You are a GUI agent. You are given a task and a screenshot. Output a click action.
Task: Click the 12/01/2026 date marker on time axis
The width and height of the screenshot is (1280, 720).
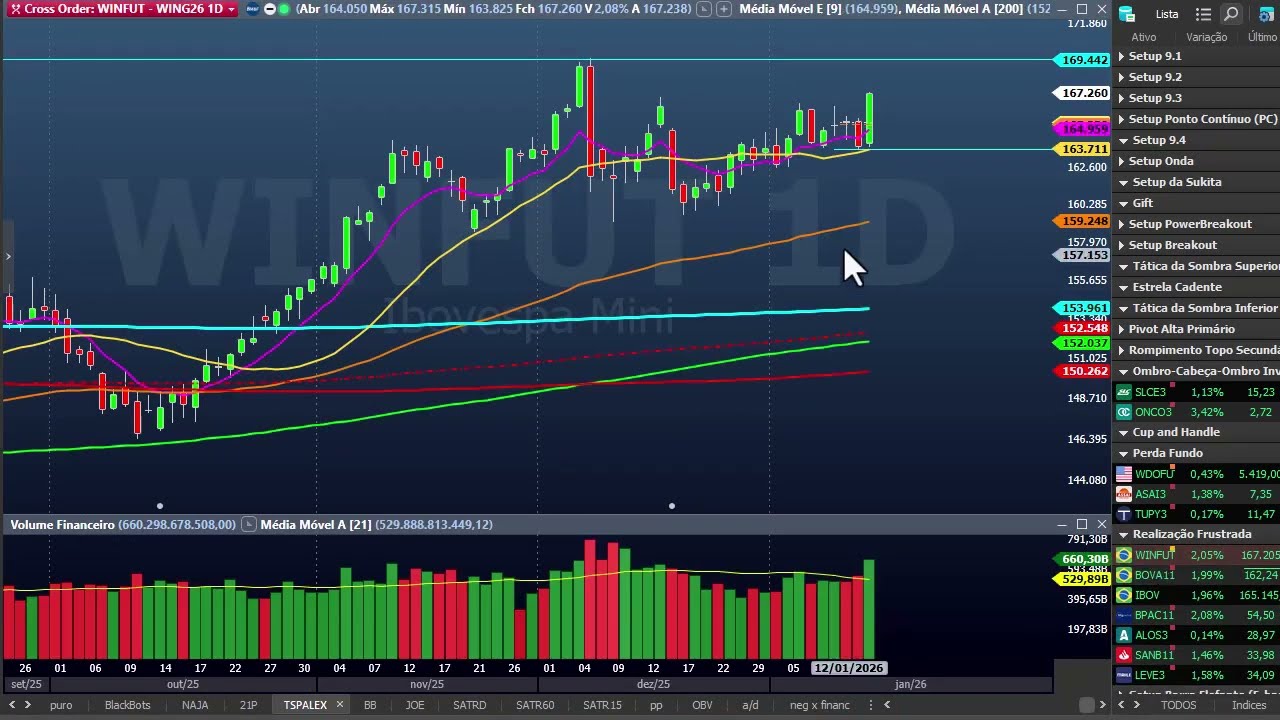849,668
